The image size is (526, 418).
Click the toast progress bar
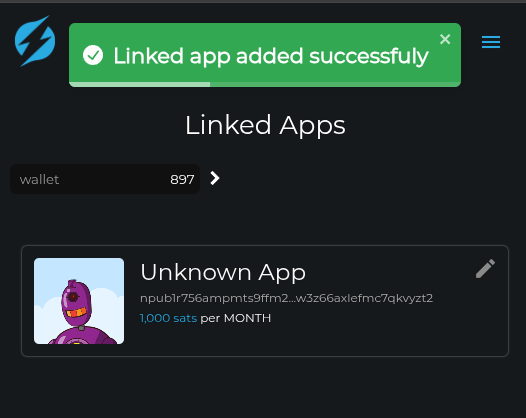[265, 84]
